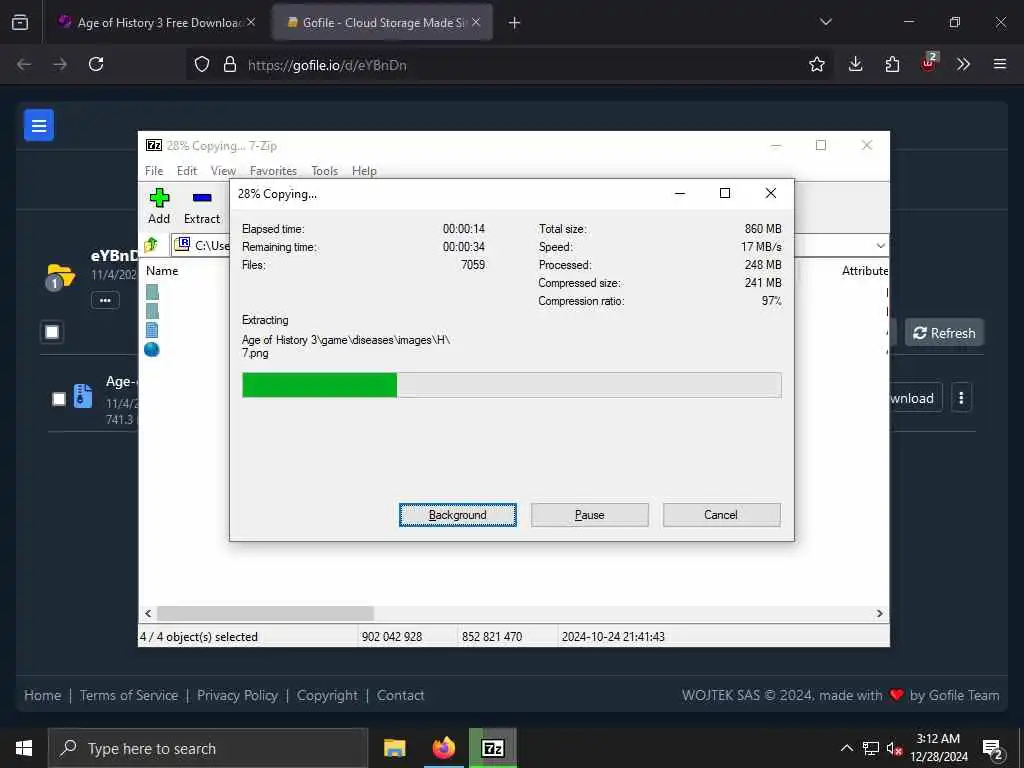Pause the extraction

(x=590, y=515)
